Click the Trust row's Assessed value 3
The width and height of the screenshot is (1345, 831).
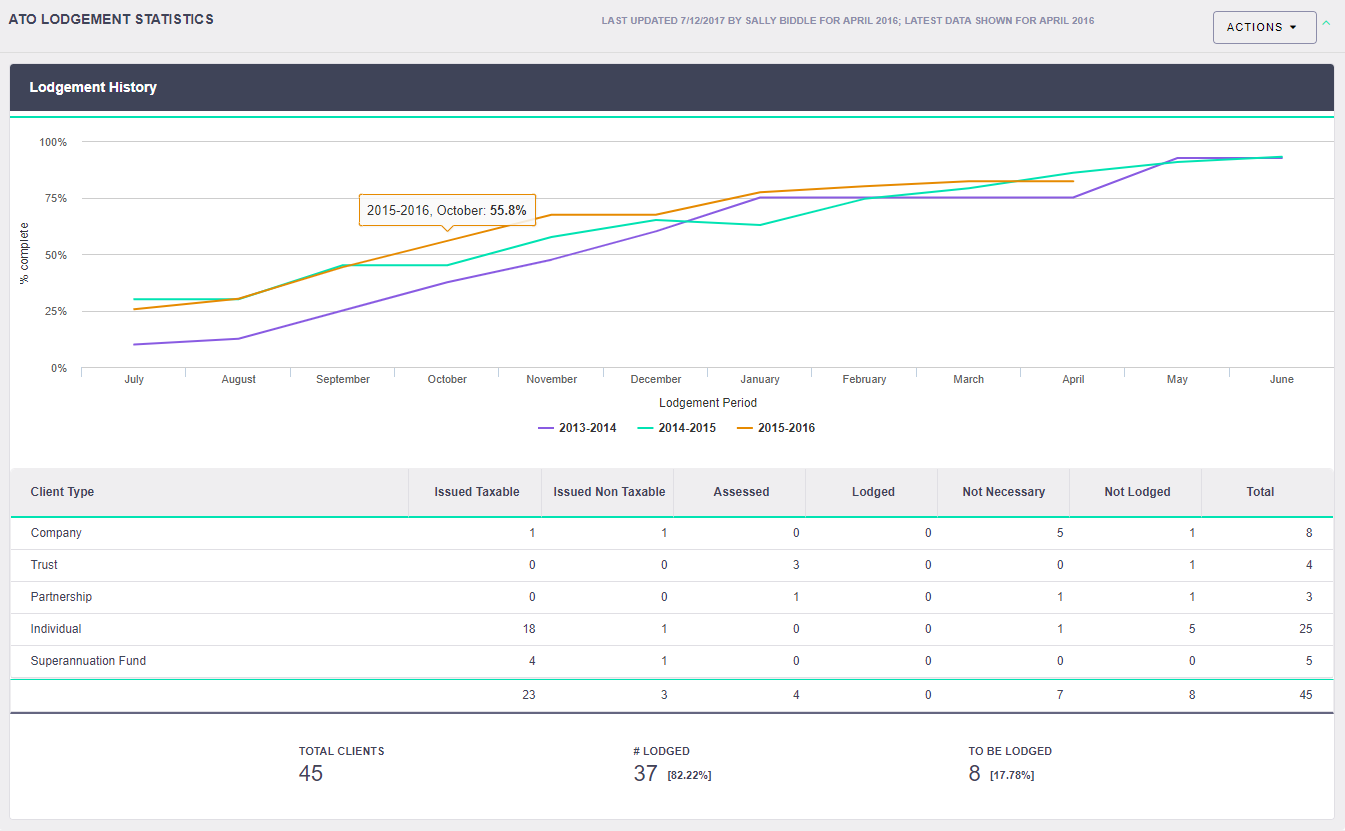click(x=796, y=564)
